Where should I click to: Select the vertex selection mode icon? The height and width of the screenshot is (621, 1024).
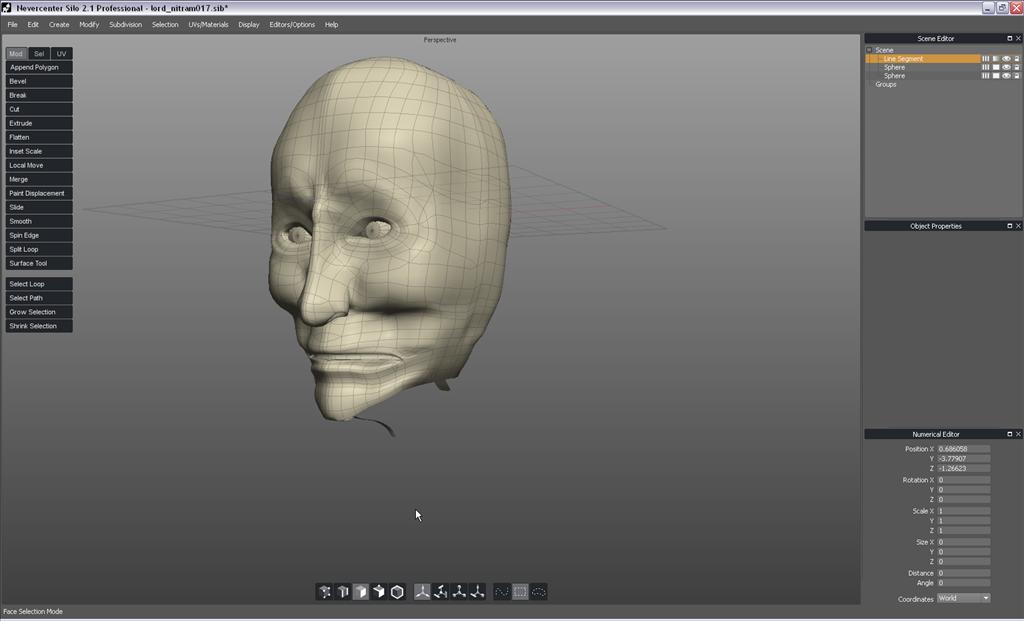pyautogui.click(x=324, y=592)
